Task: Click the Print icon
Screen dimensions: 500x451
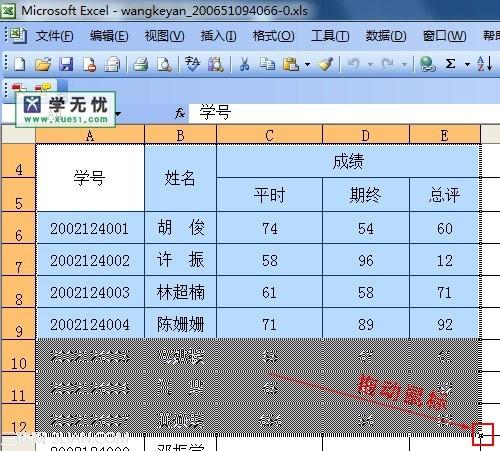Action: (141, 63)
